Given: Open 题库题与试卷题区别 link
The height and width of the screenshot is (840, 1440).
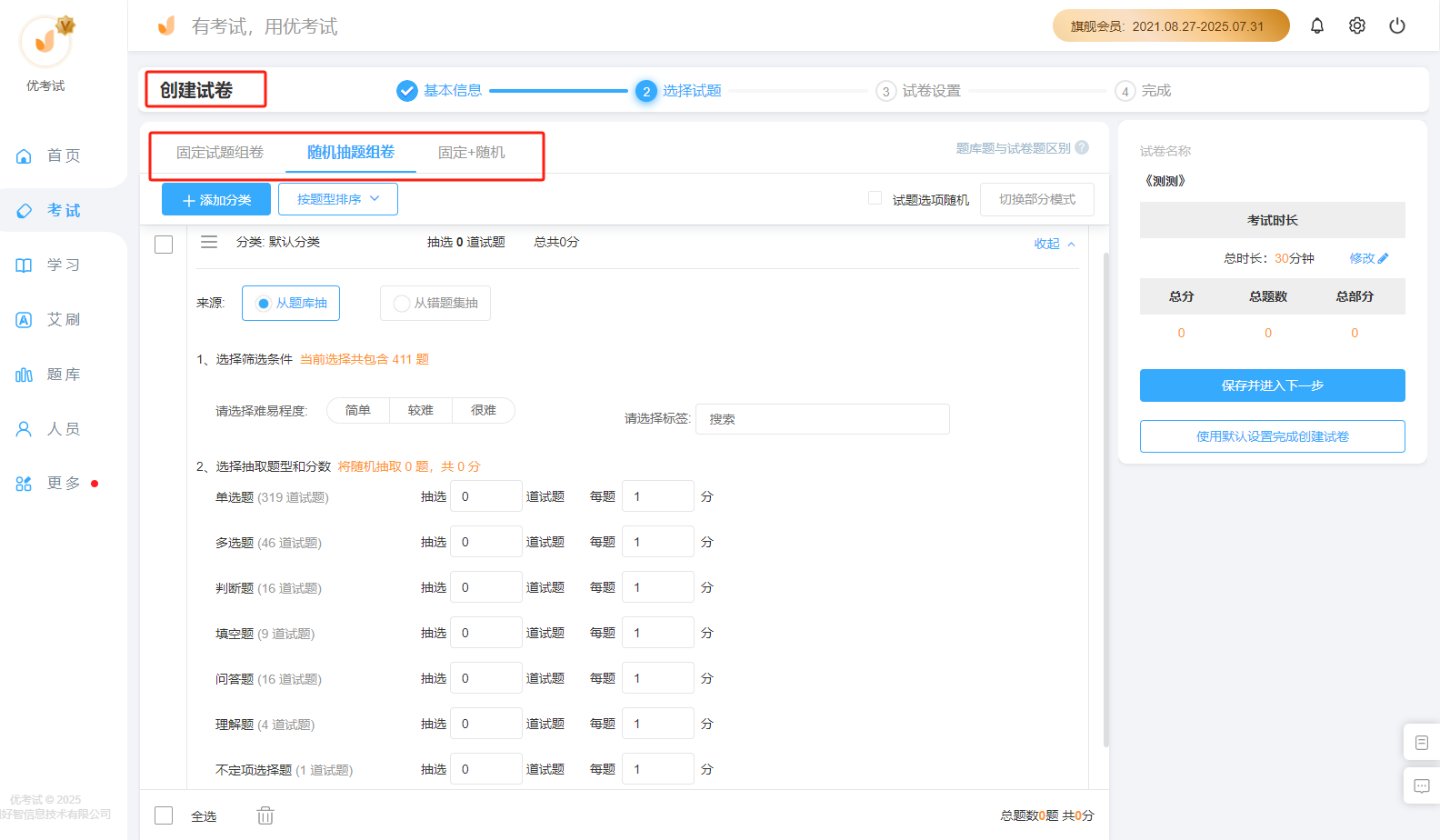Looking at the screenshot, I should point(1013,148).
